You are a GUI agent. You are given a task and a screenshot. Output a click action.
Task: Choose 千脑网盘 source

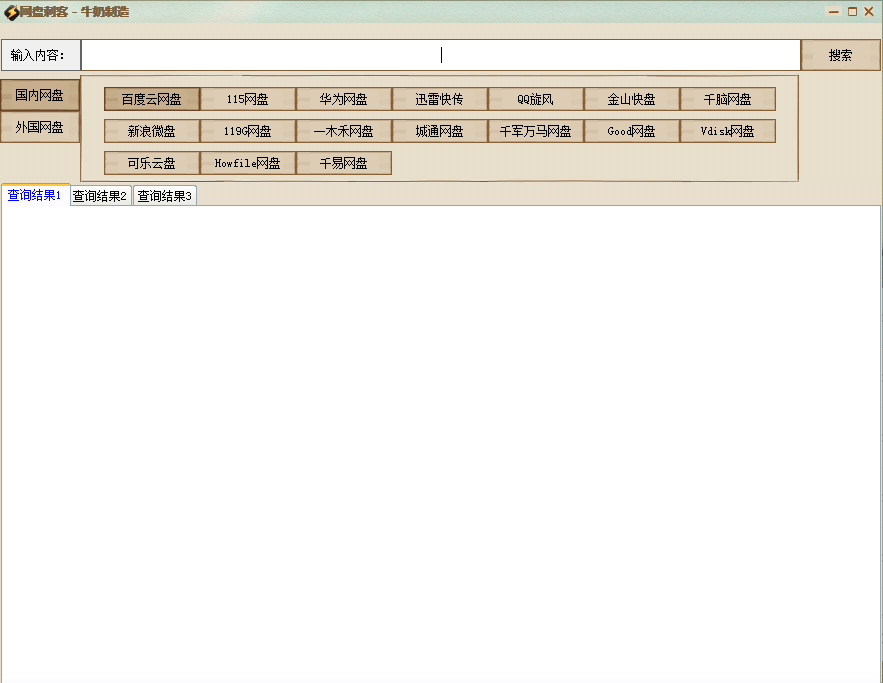pos(728,99)
